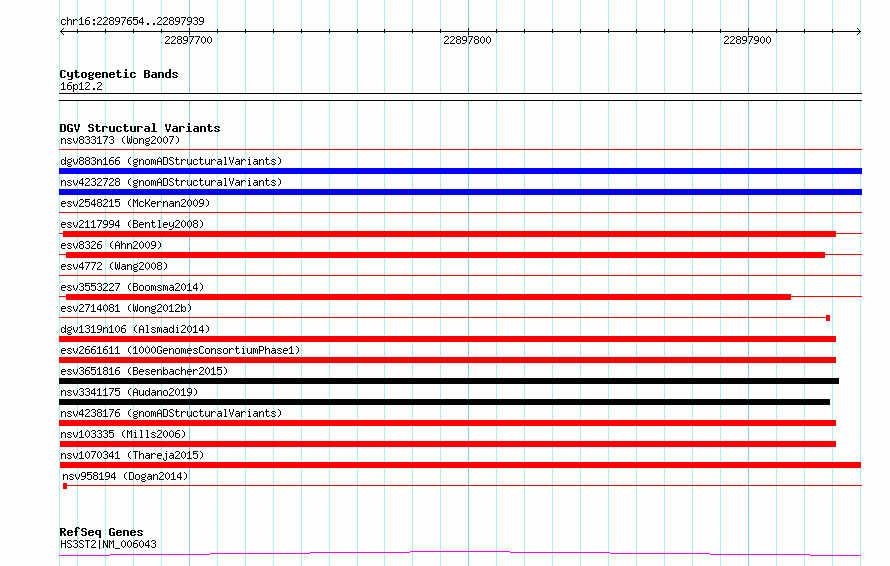Image resolution: width=890 pixels, height=566 pixels.
Task: Click the nsv3341175 (Audano2019) label
Action: click(129, 392)
